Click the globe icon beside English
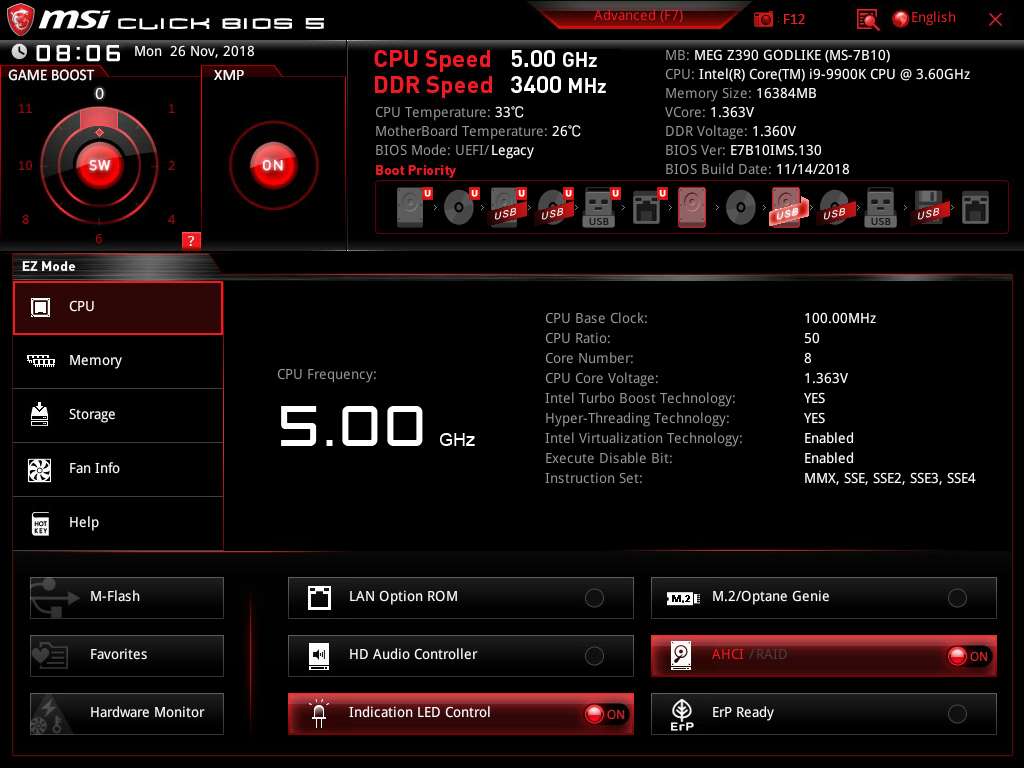1024x768 pixels. tap(901, 19)
